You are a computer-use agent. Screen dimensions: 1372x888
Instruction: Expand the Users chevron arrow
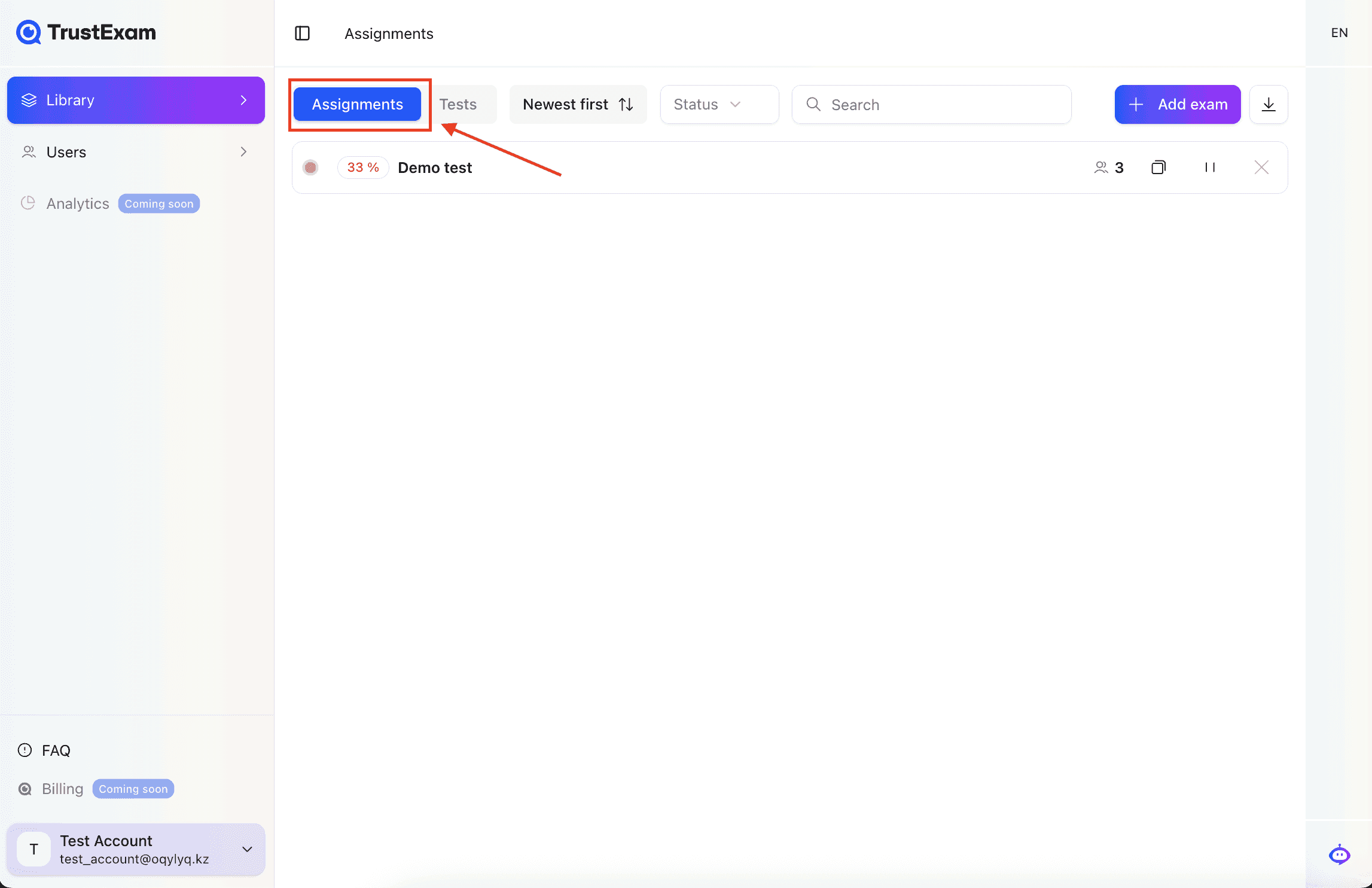(x=243, y=152)
